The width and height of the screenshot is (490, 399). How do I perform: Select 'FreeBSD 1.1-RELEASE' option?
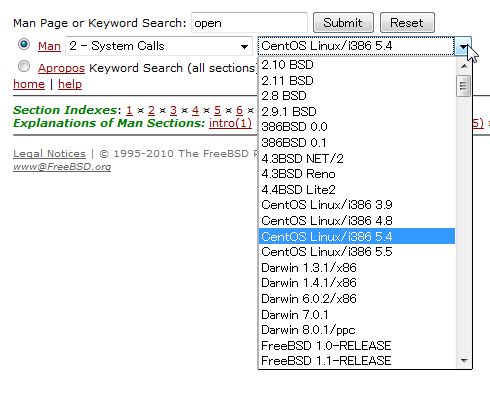pyautogui.click(x=357, y=361)
